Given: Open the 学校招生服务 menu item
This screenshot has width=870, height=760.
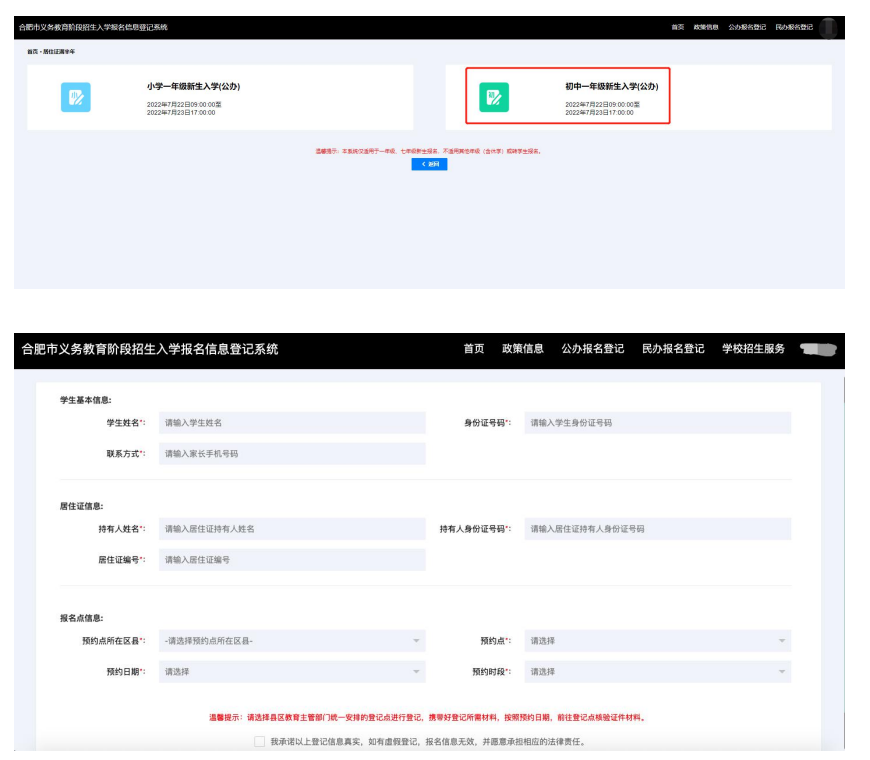Looking at the screenshot, I should [x=753, y=349].
